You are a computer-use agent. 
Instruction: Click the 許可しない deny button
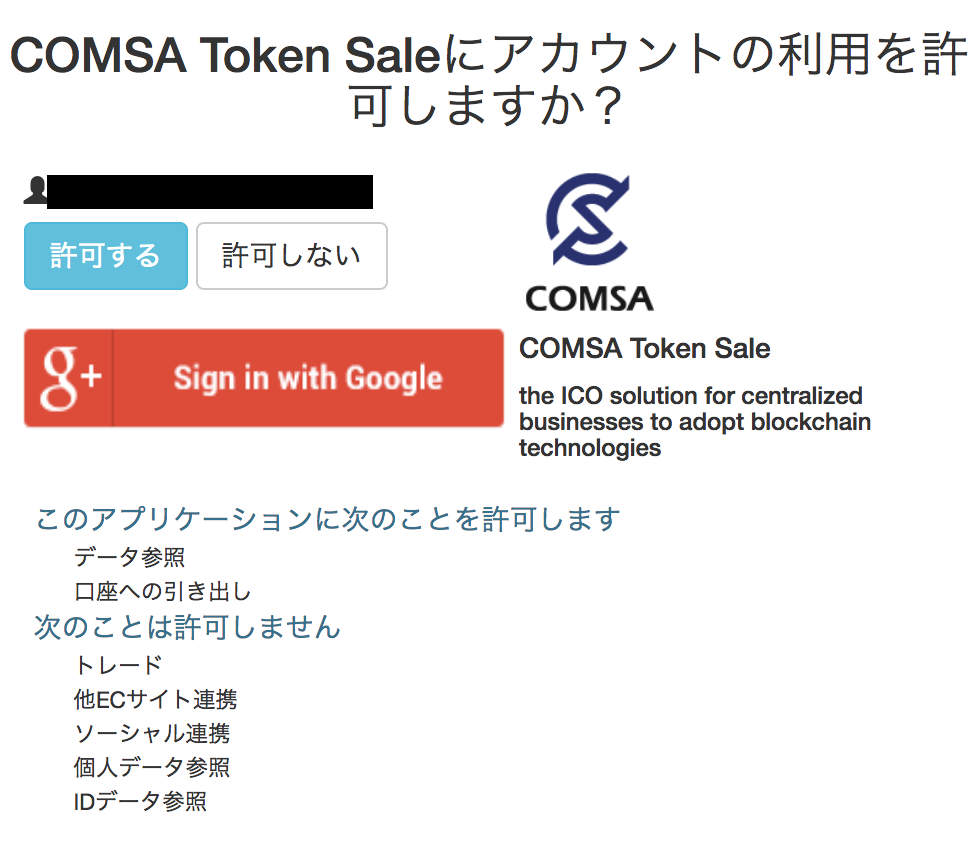click(291, 256)
